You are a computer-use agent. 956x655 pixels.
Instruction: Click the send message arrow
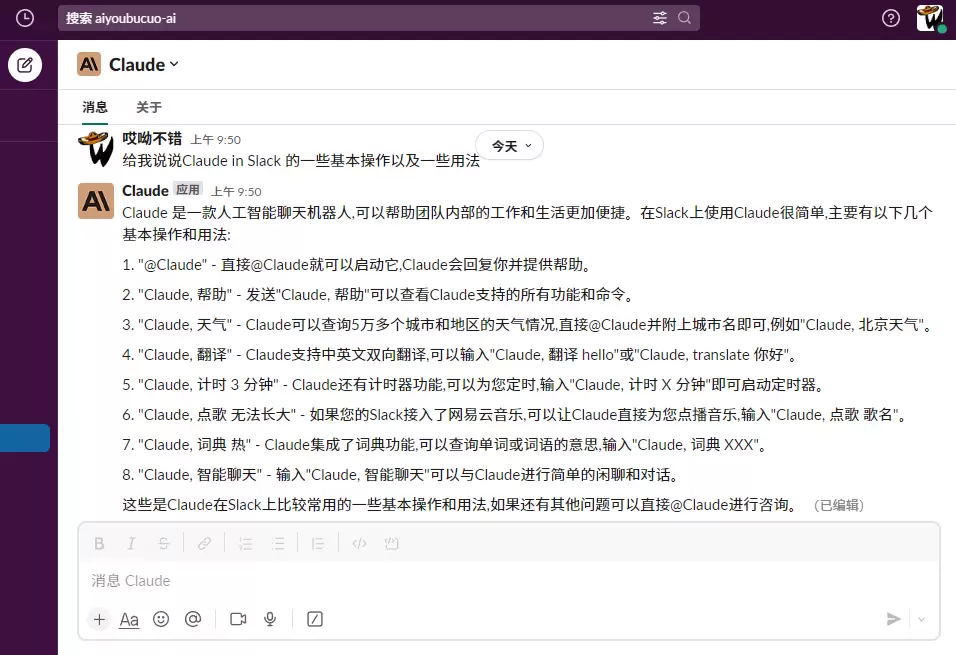click(x=893, y=620)
